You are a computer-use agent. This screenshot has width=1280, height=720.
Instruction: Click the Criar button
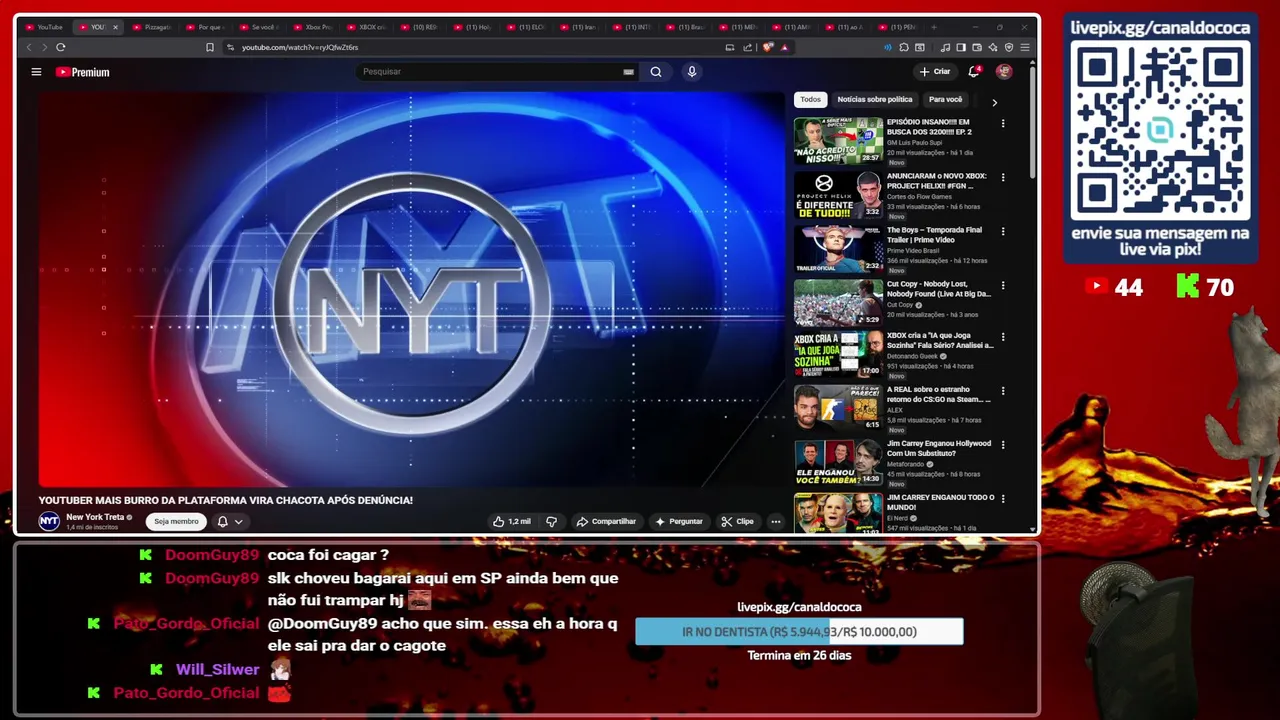point(935,72)
